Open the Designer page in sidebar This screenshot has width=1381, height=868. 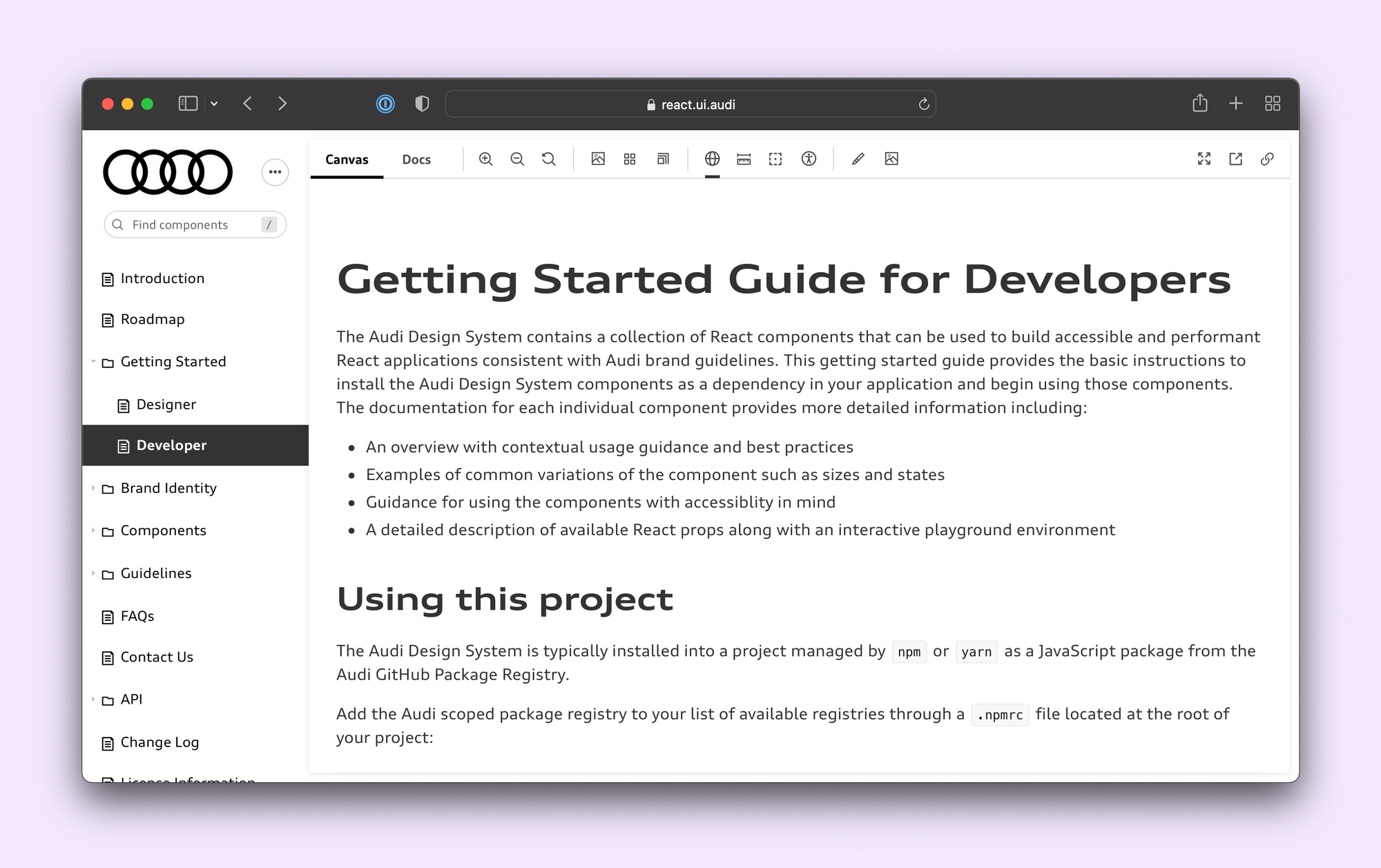166,405
